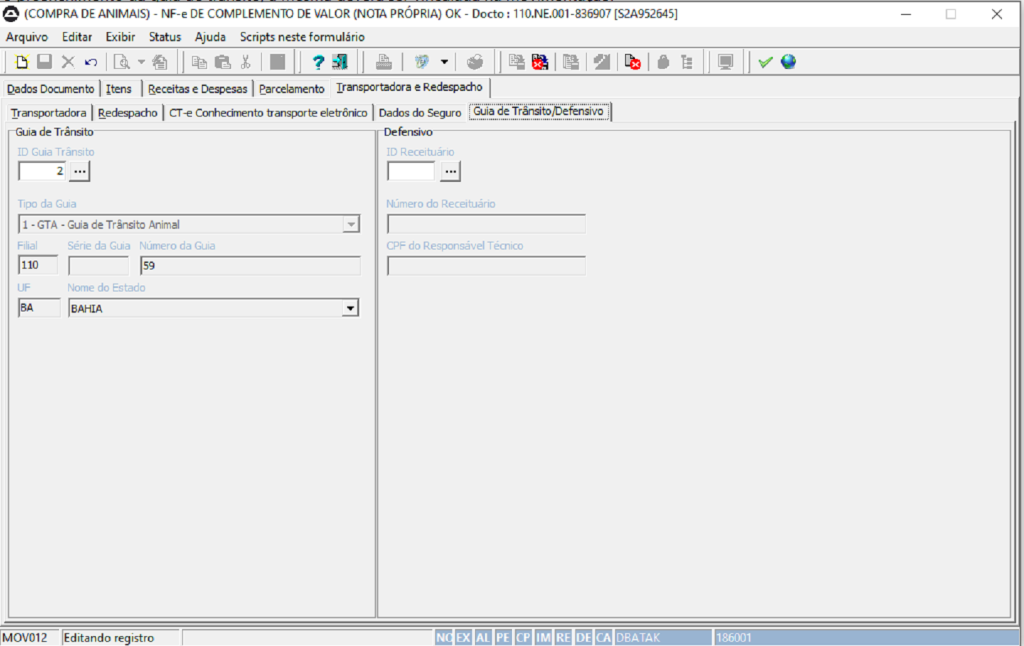Open the Tipo da Guia dropdown

coord(350,225)
